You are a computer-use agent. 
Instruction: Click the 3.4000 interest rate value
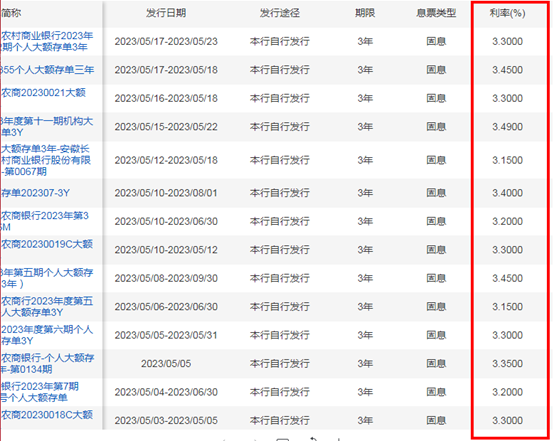507,193
